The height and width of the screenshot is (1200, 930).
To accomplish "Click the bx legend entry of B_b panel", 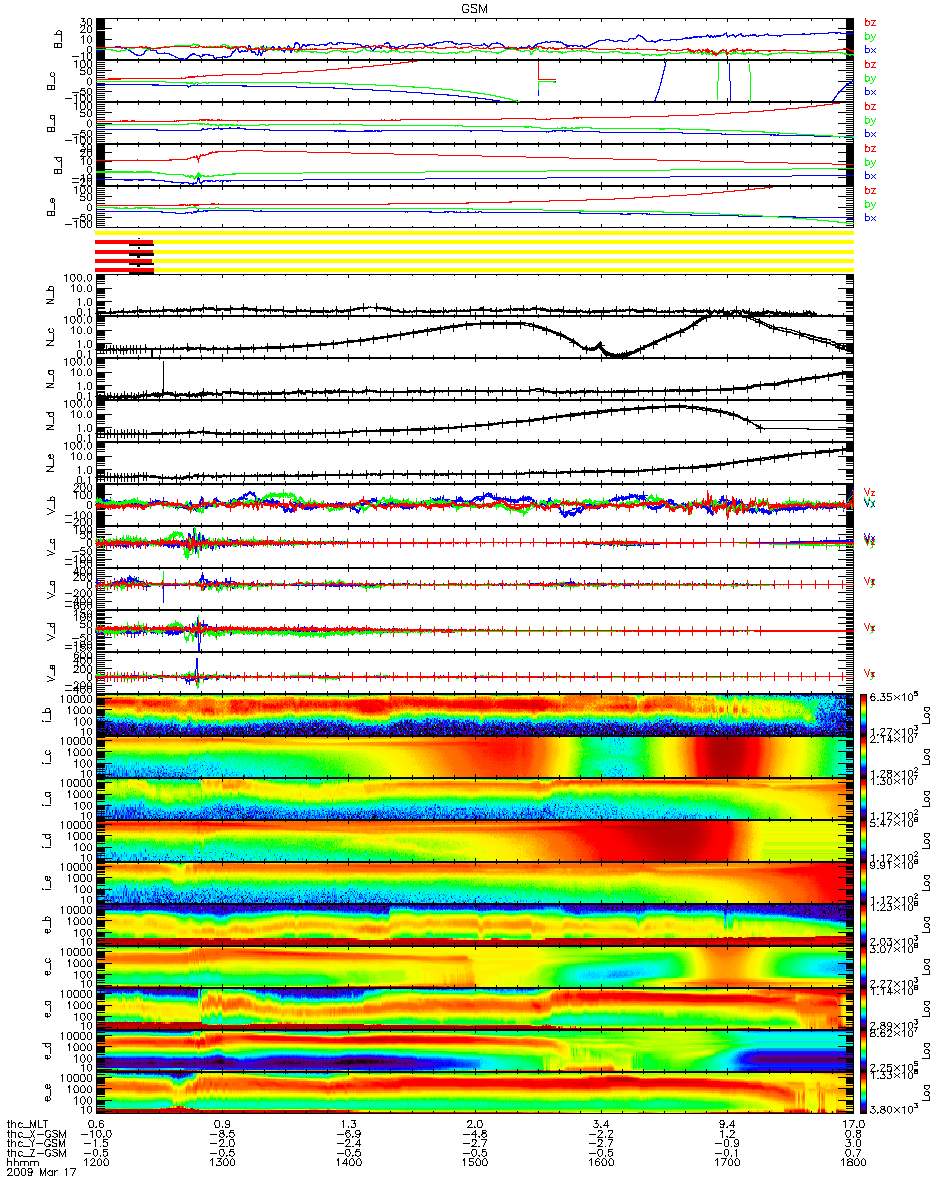I will coord(869,50).
